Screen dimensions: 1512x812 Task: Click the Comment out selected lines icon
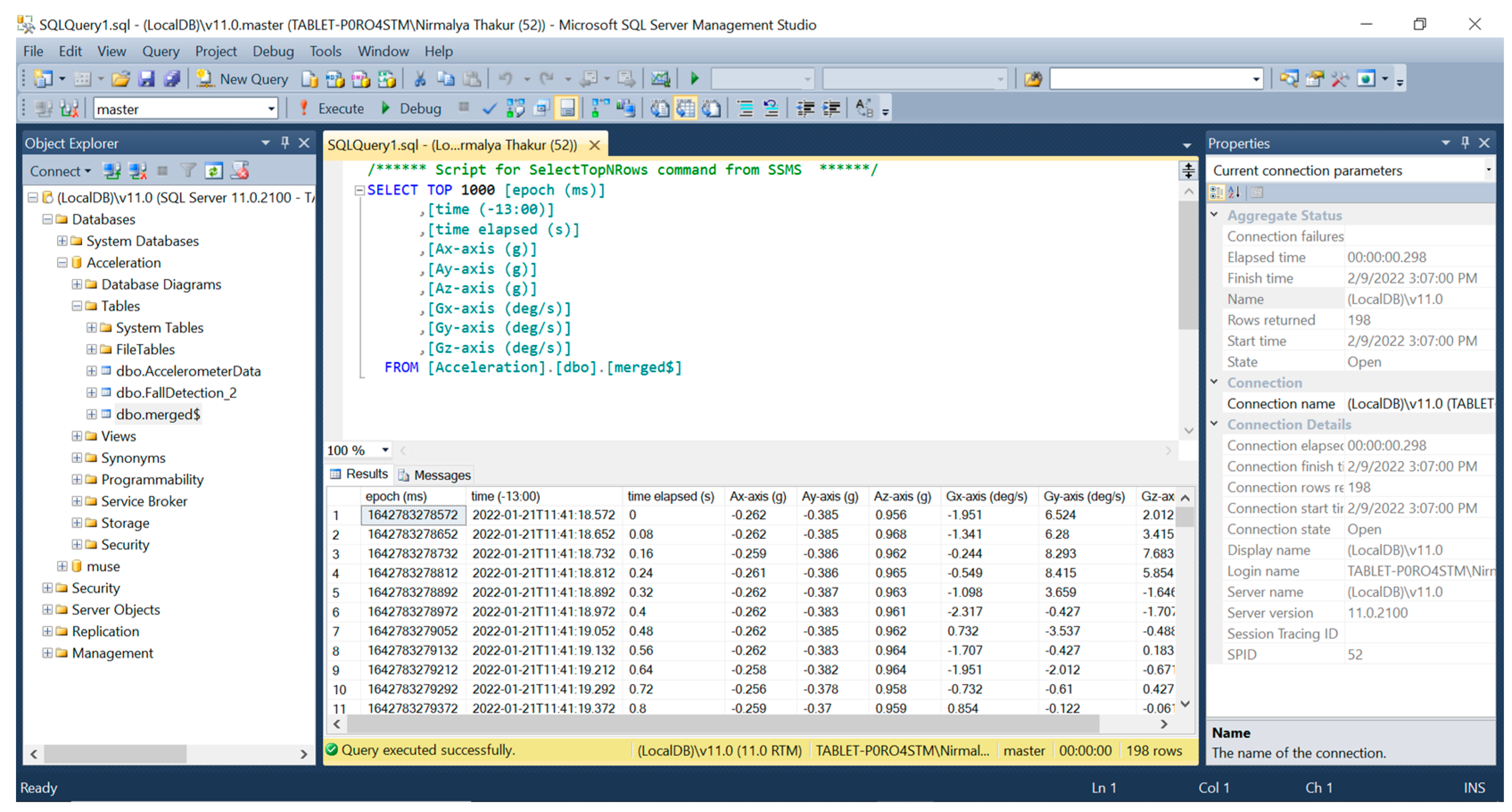[746, 108]
